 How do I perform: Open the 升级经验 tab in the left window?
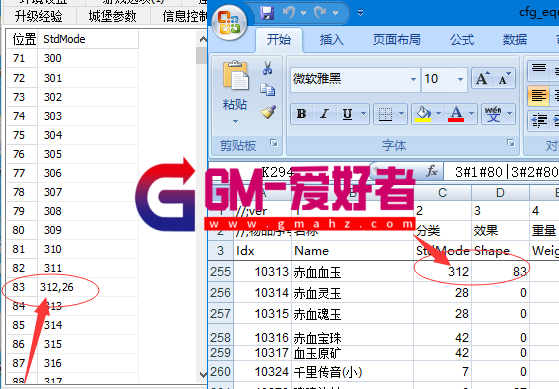coord(39,16)
